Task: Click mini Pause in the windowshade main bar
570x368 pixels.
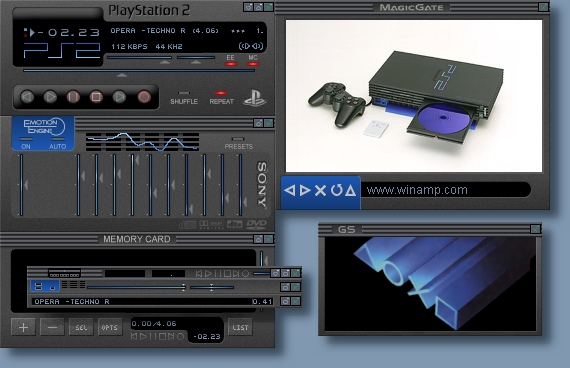Action: coord(218,273)
